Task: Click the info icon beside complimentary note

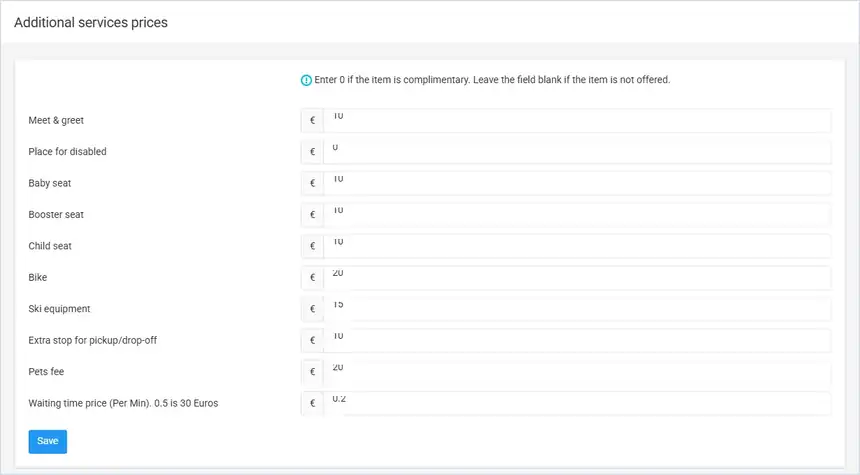Action: [x=306, y=80]
